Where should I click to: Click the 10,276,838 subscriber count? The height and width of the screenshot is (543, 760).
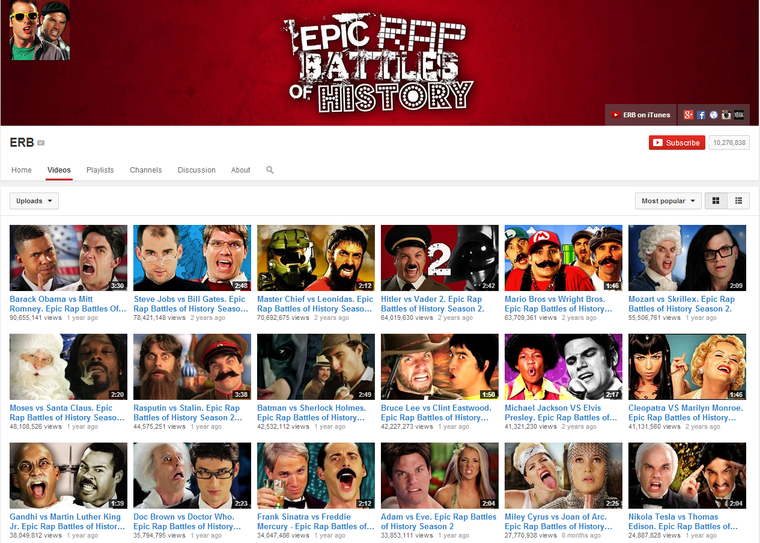coord(729,143)
